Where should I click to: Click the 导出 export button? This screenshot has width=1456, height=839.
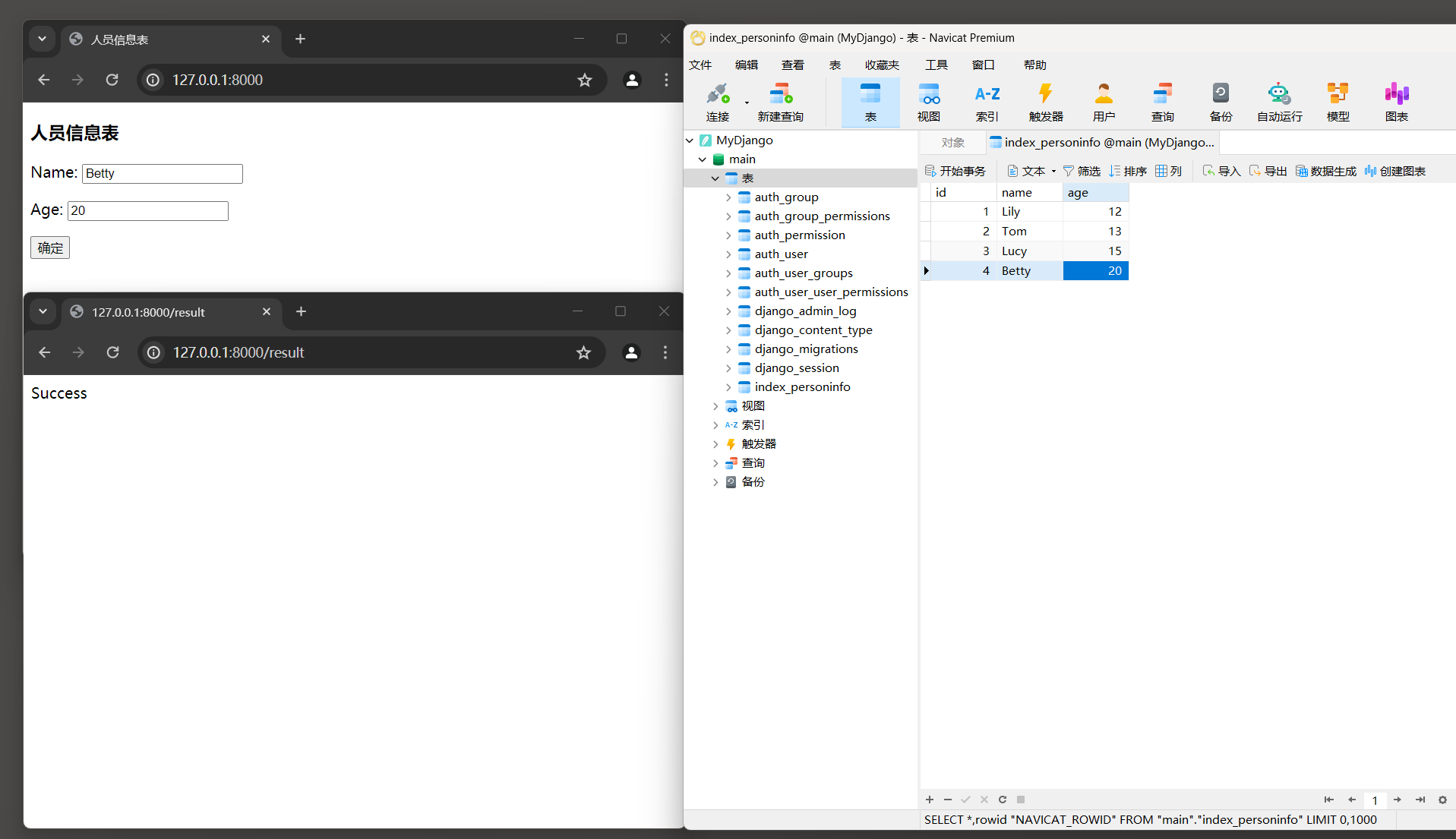coord(1268,172)
